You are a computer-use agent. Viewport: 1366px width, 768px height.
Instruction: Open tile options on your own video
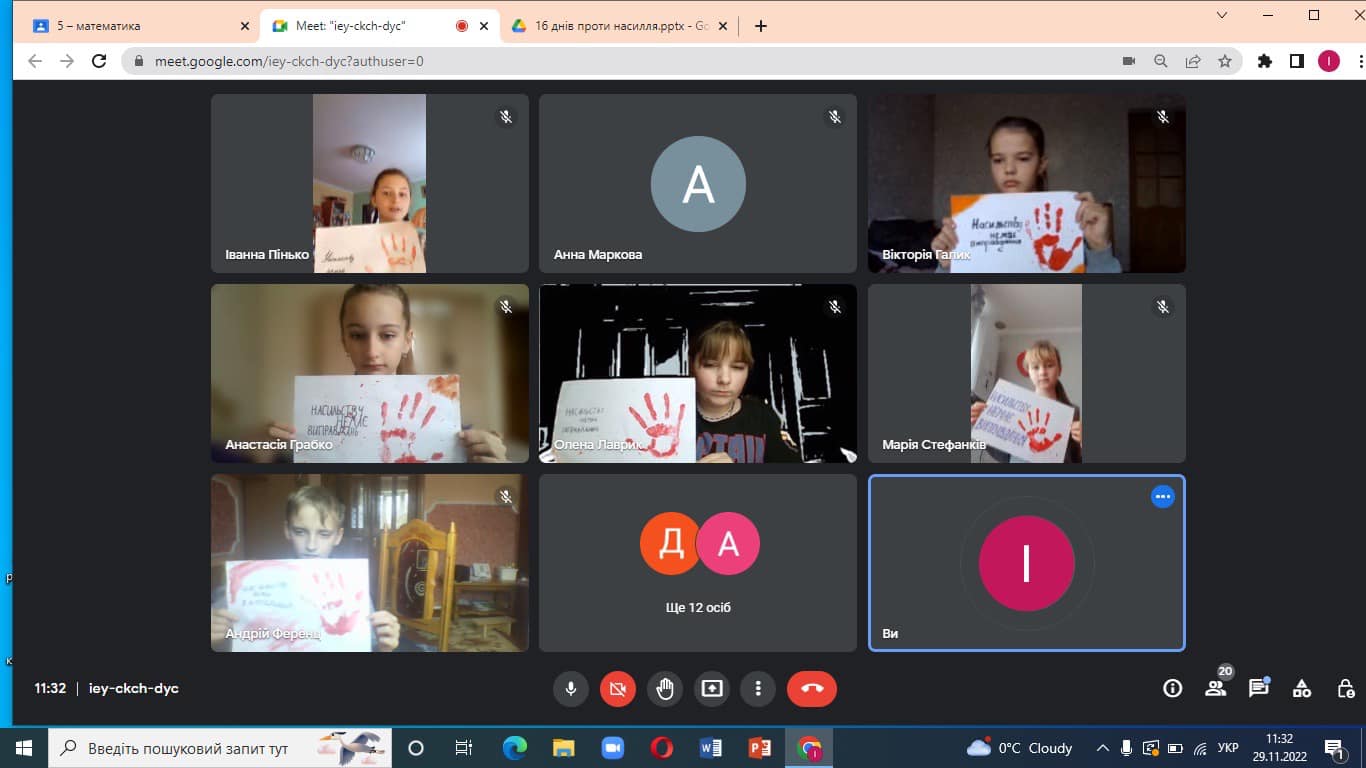coord(1162,496)
